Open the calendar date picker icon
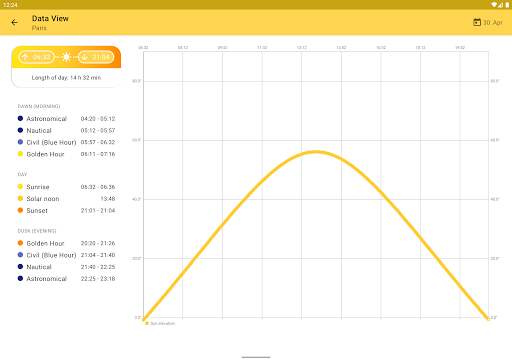 [x=477, y=22]
